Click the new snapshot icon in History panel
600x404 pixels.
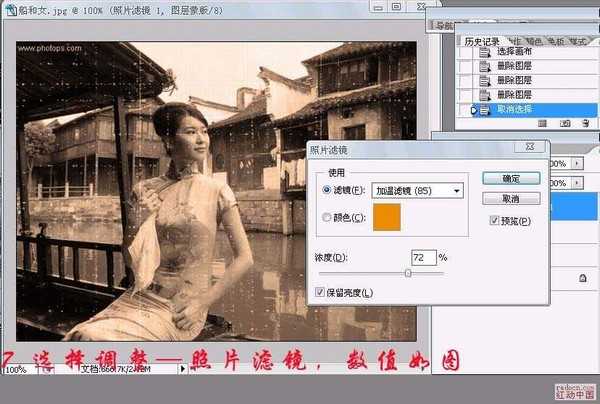pyautogui.click(x=564, y=122)
